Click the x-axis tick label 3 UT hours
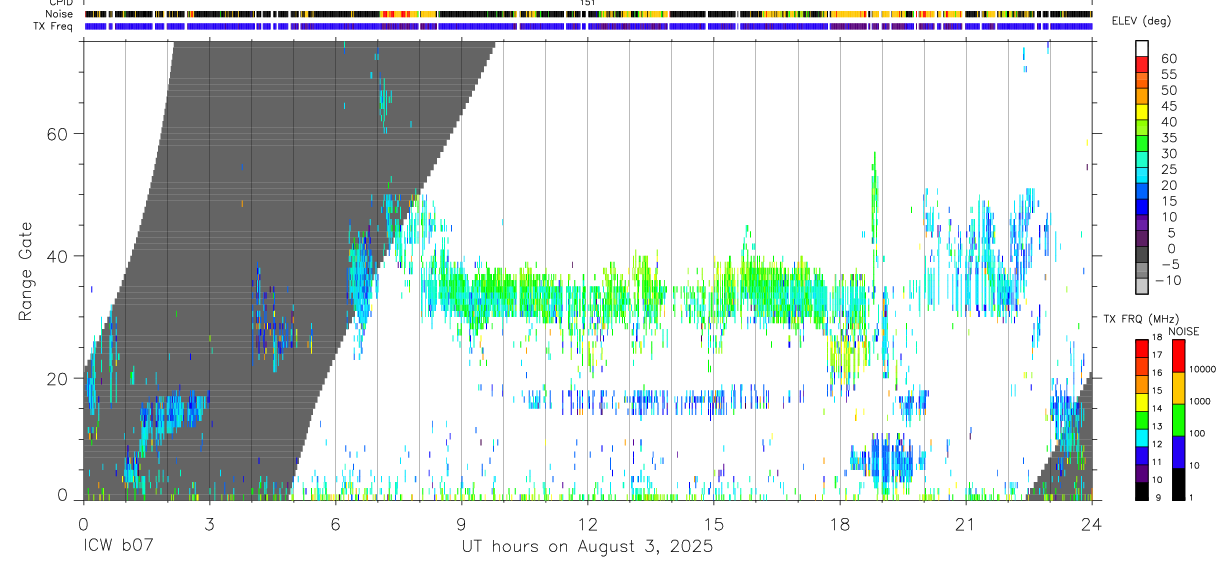This screenshot has width=1228, height=567. 209,523
